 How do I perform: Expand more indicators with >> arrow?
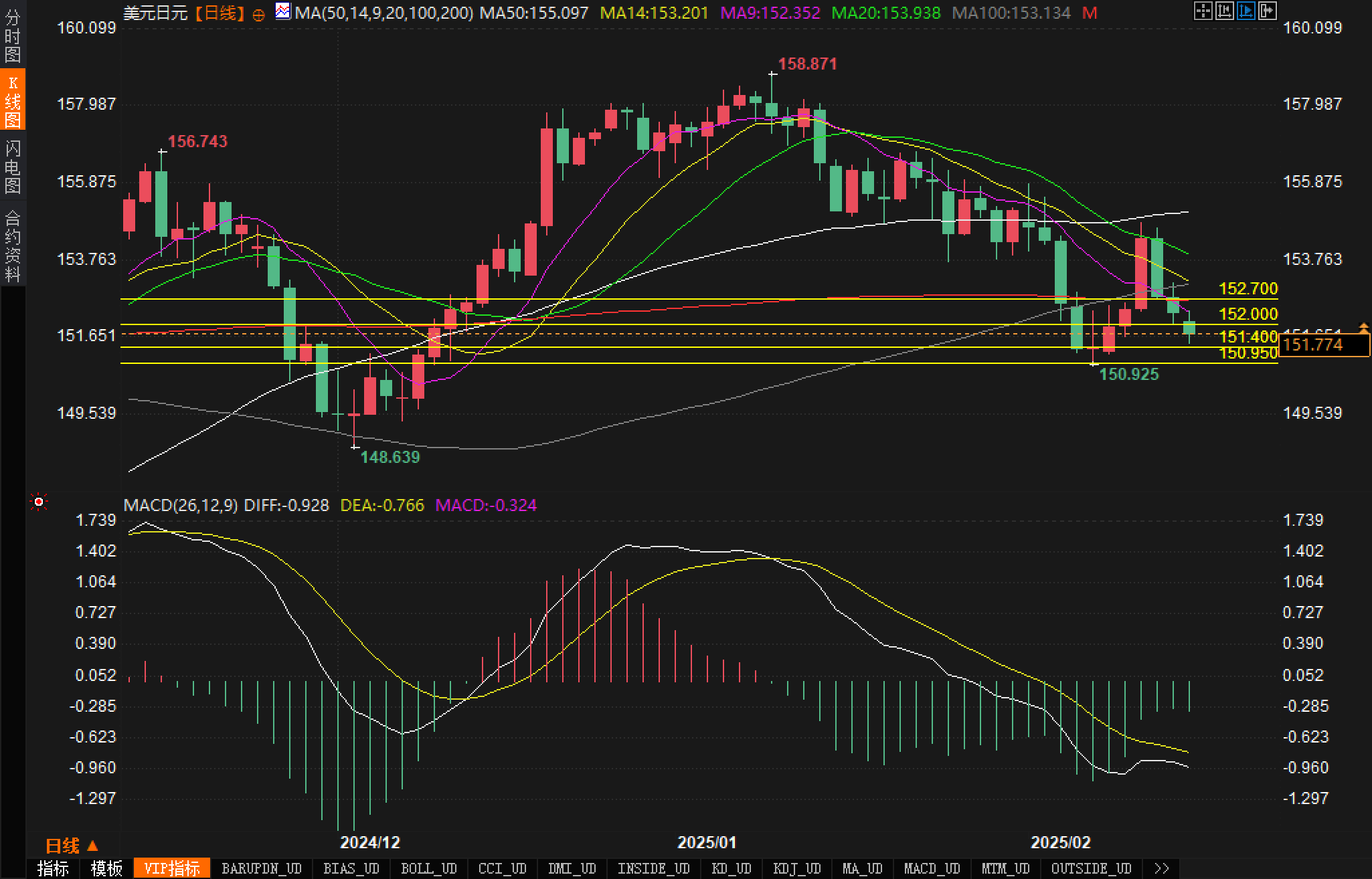click(x=1162, y=868)
